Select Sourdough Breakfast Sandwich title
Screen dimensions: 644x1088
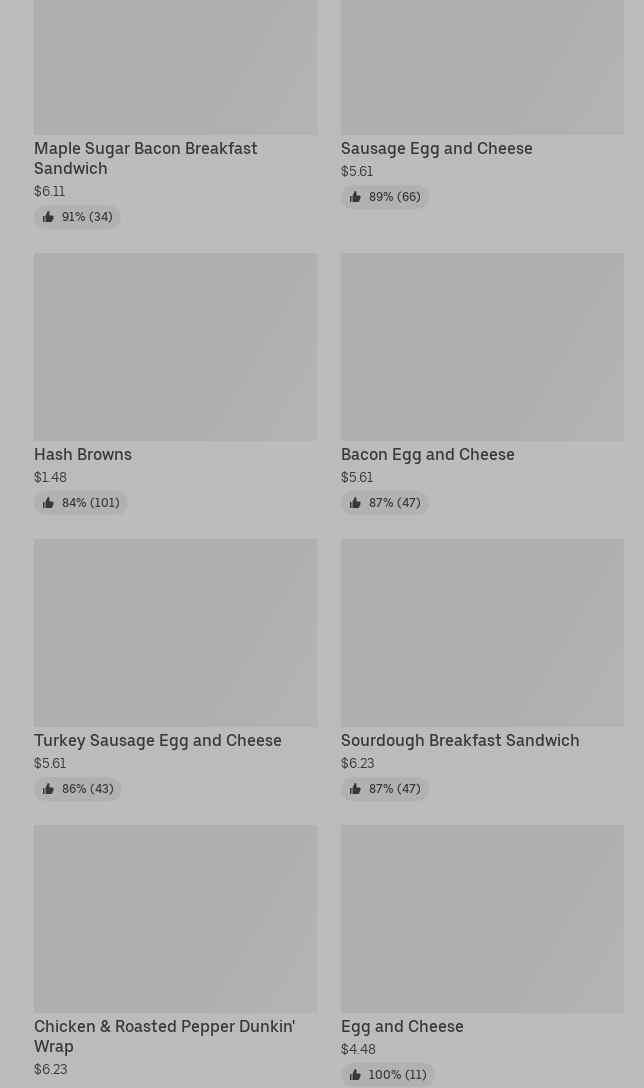(x=459, y=740)
